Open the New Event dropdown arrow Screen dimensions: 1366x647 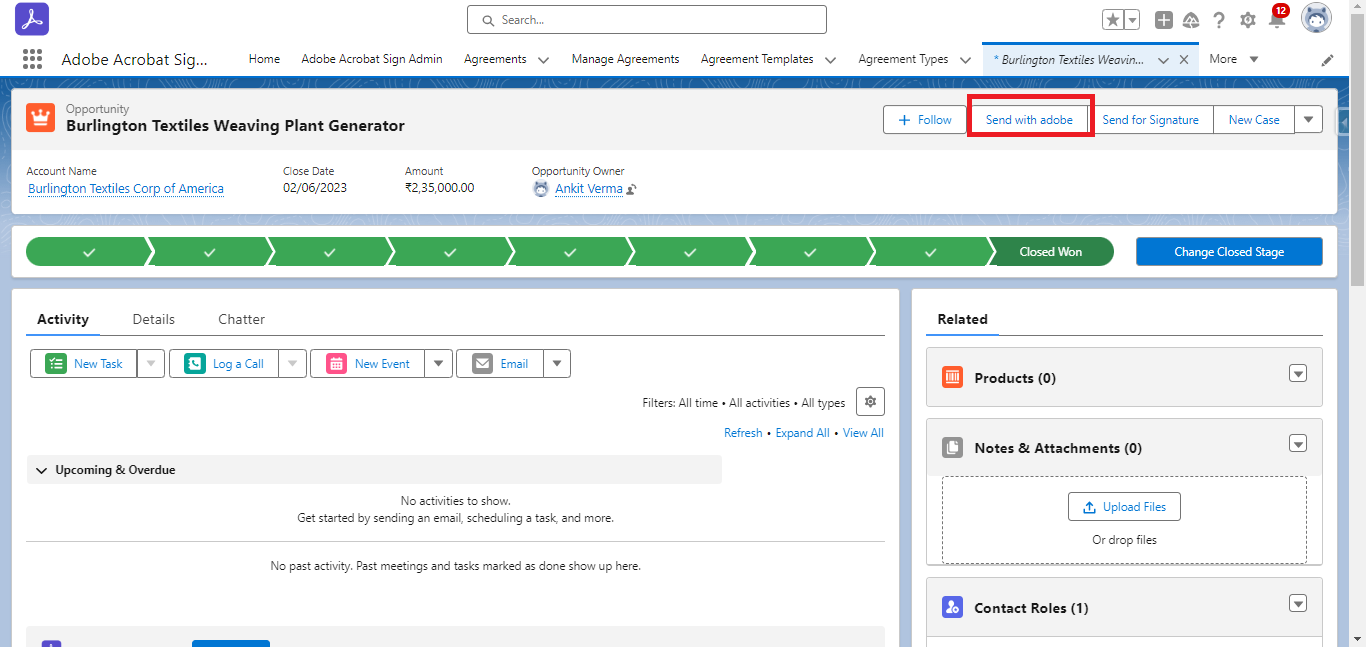438,364
